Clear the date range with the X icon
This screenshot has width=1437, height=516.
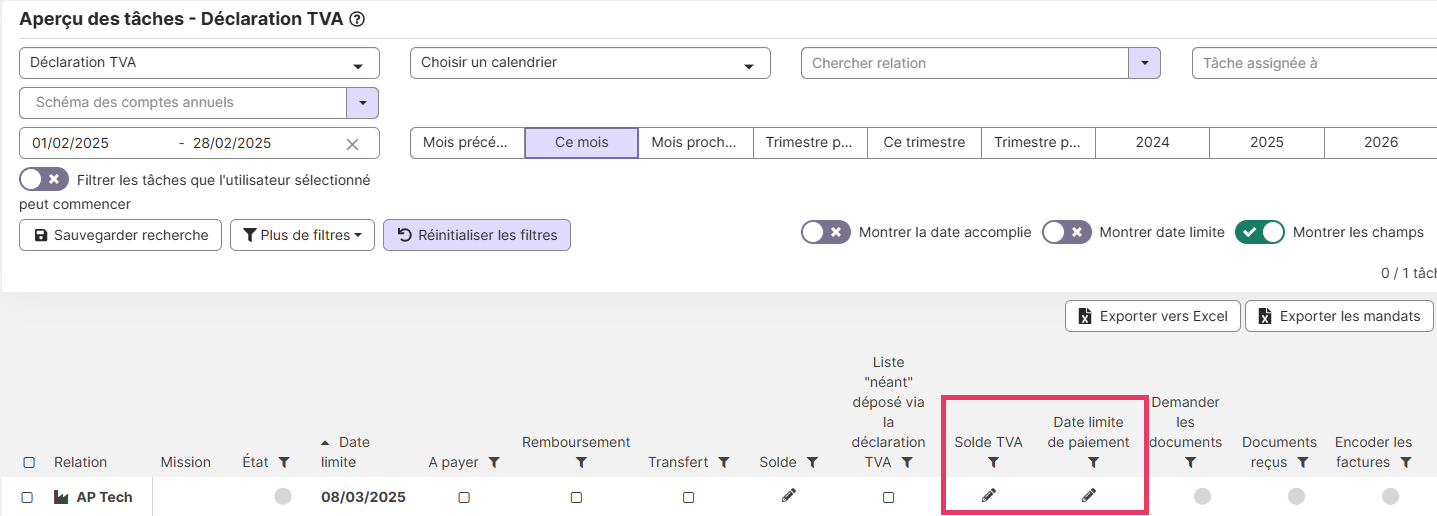[352, 144]
